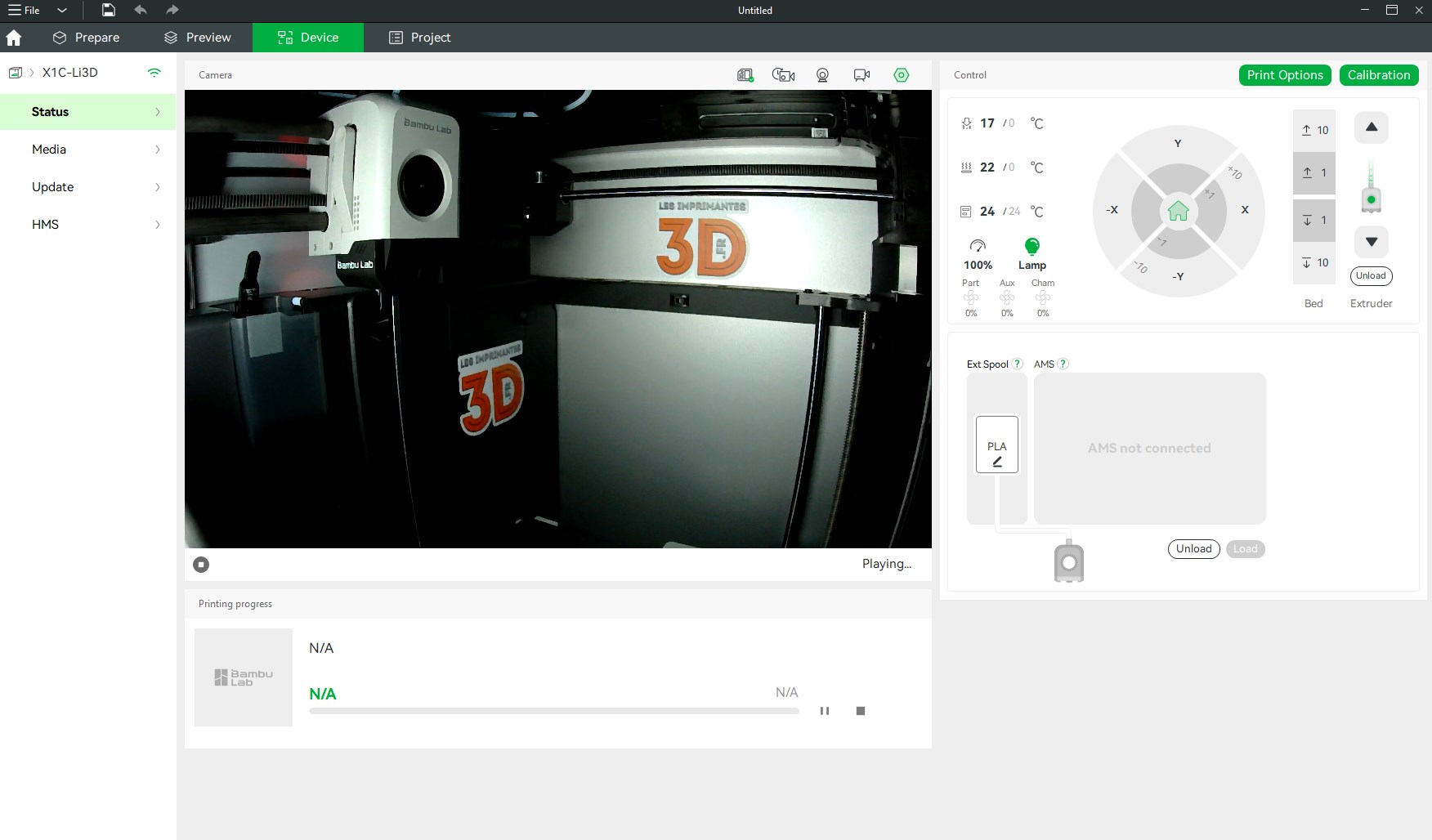This screenshot has height=840, width=1432.
Task: Click the video camera icon
Action: (861, 75)
